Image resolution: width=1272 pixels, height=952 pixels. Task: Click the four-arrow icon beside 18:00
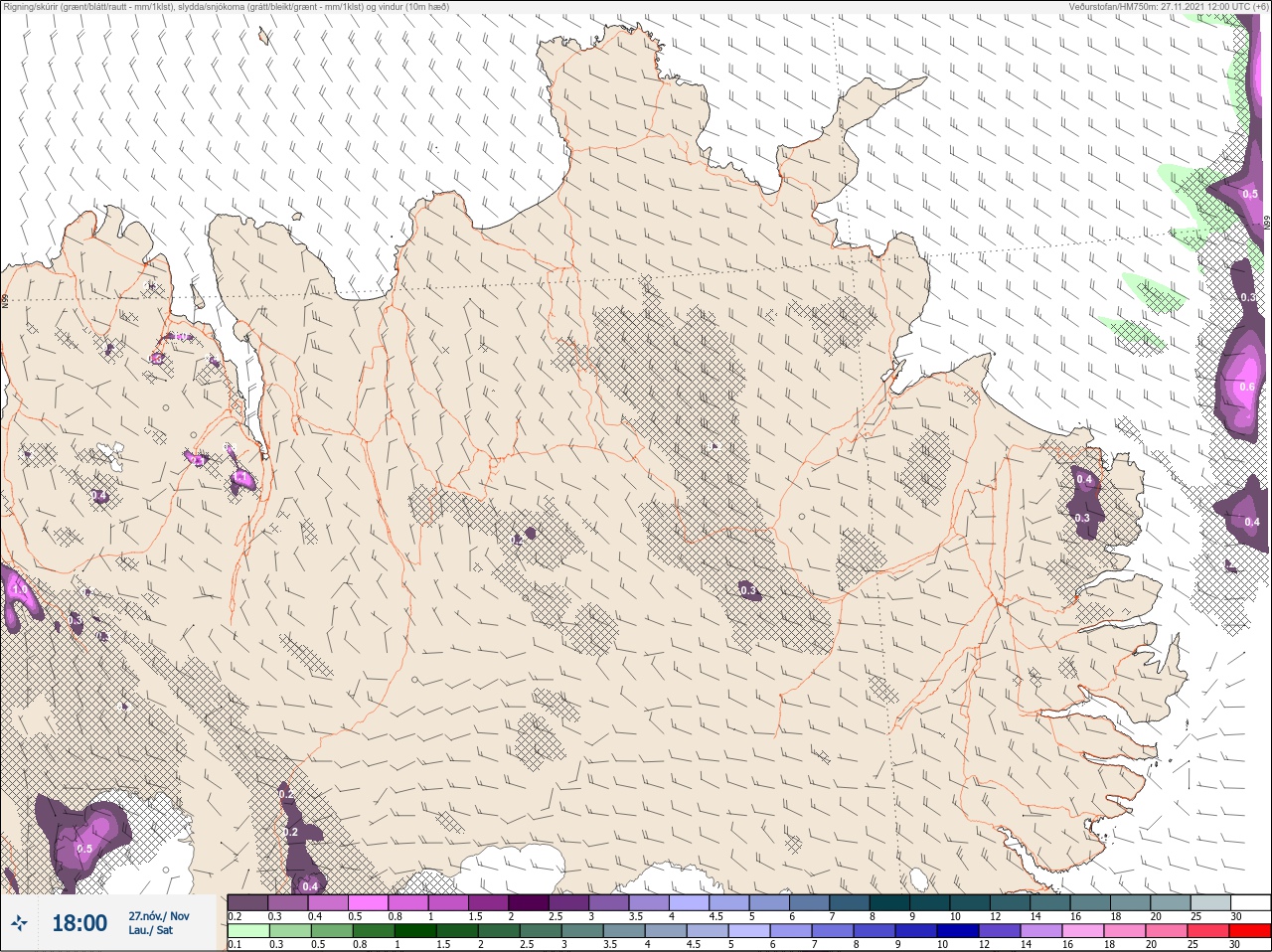[x=19, y=924]
